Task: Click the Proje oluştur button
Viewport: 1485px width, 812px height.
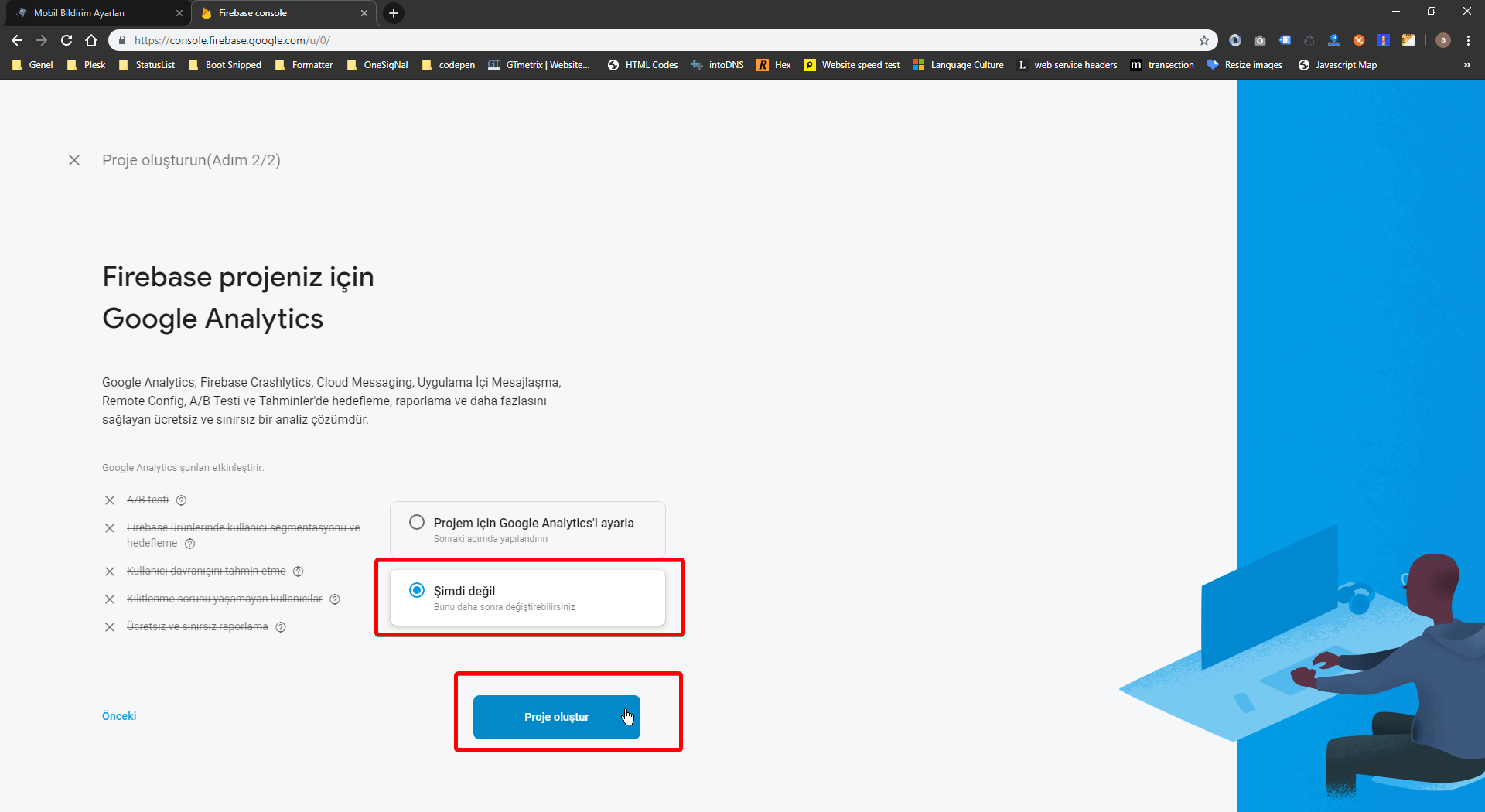Action: click(557, 717)
